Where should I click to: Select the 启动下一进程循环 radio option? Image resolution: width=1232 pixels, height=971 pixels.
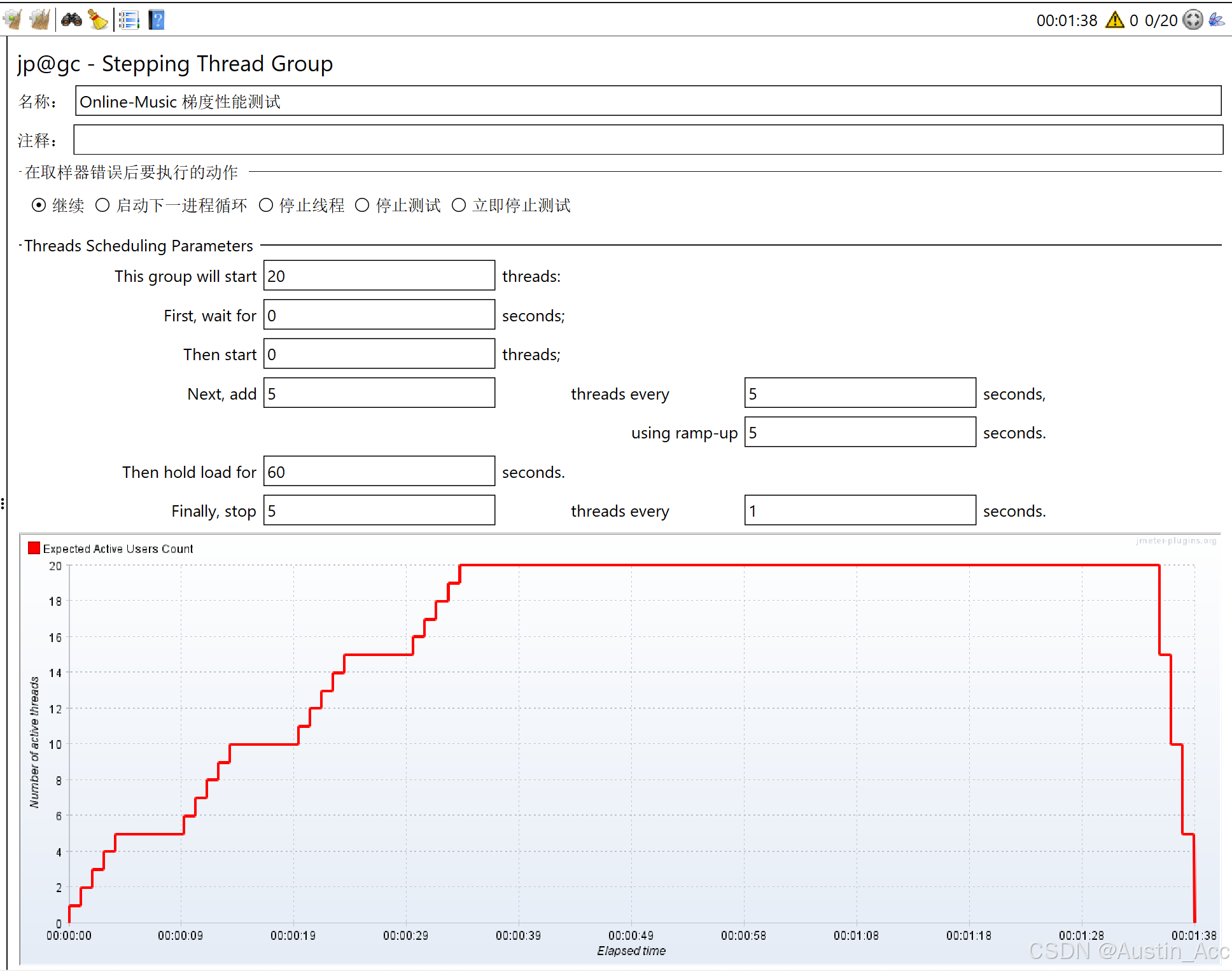pyautogui.click(x=102, y=205)
